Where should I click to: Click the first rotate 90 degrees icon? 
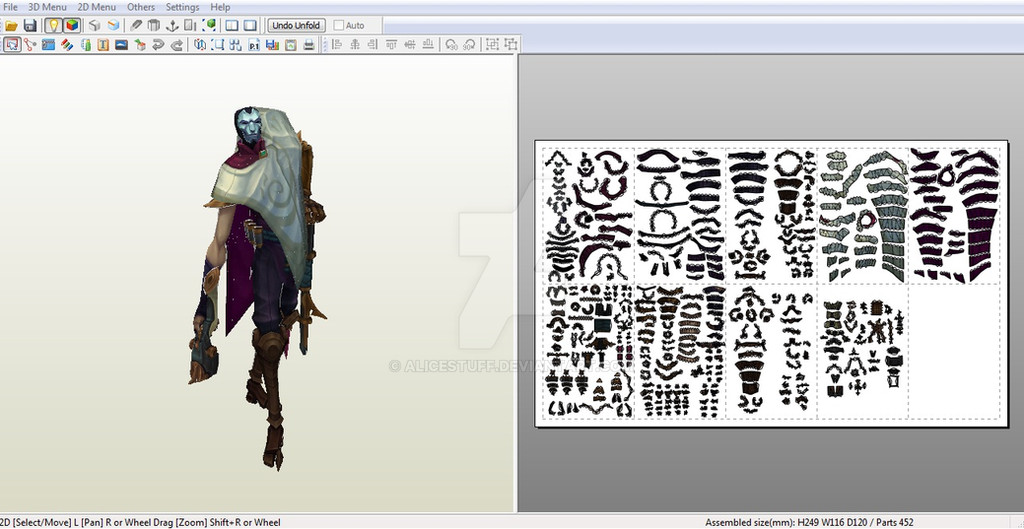(x=451, y=44)
